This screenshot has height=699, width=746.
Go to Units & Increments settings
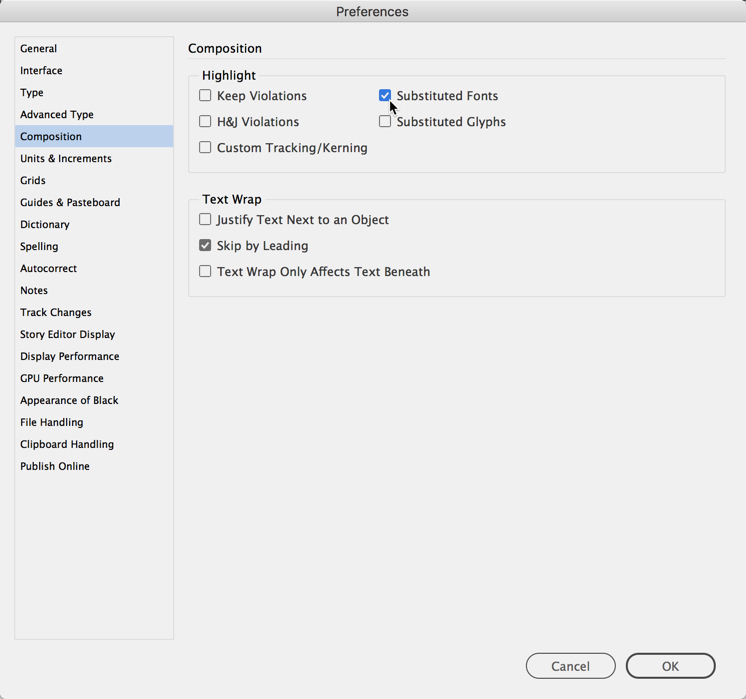coord(66,158)
